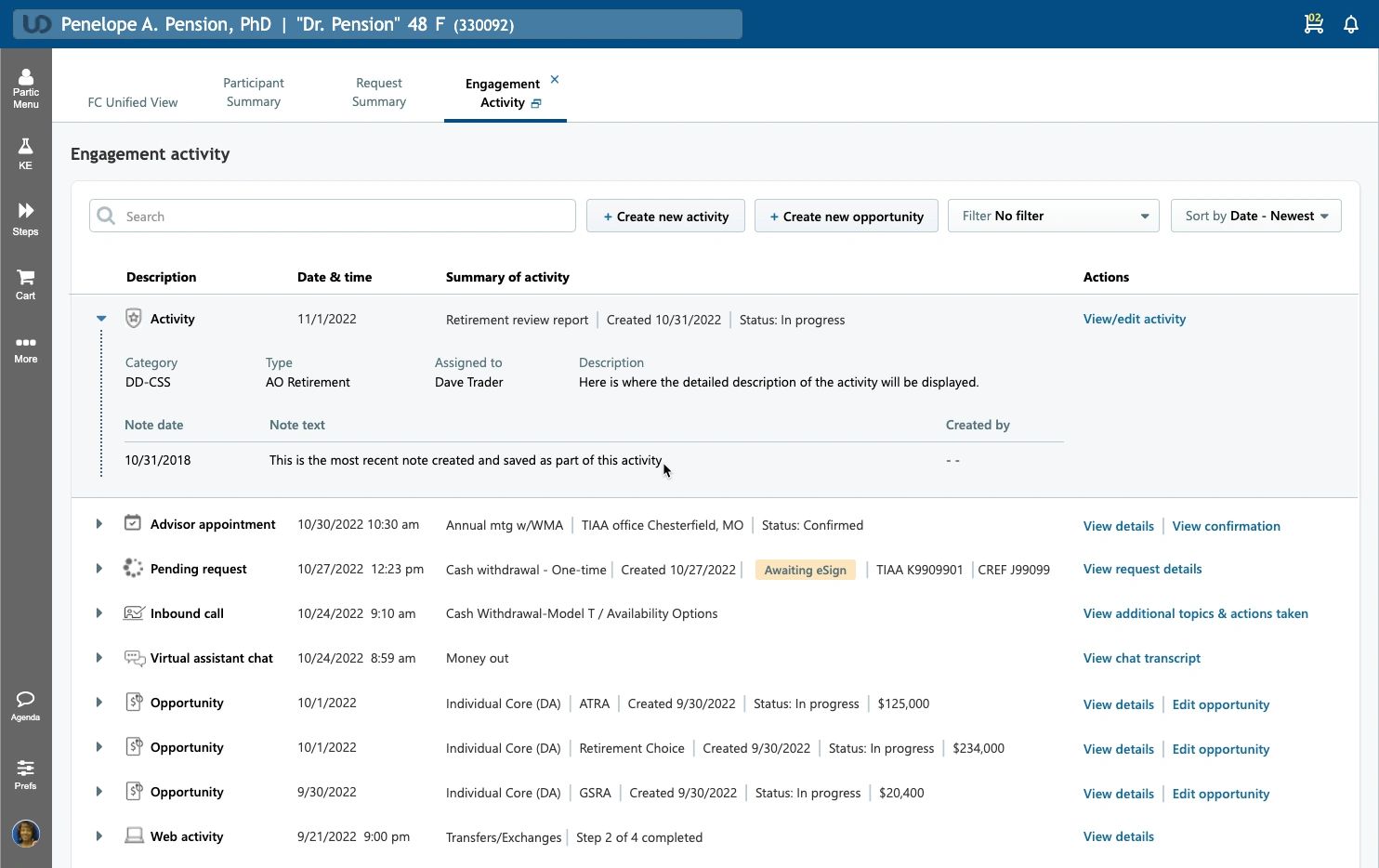Image resolution: width=1379 pixels, height=868 pixels.
Task: Open Prefs sliders icon
Action: tap(26, 774)
